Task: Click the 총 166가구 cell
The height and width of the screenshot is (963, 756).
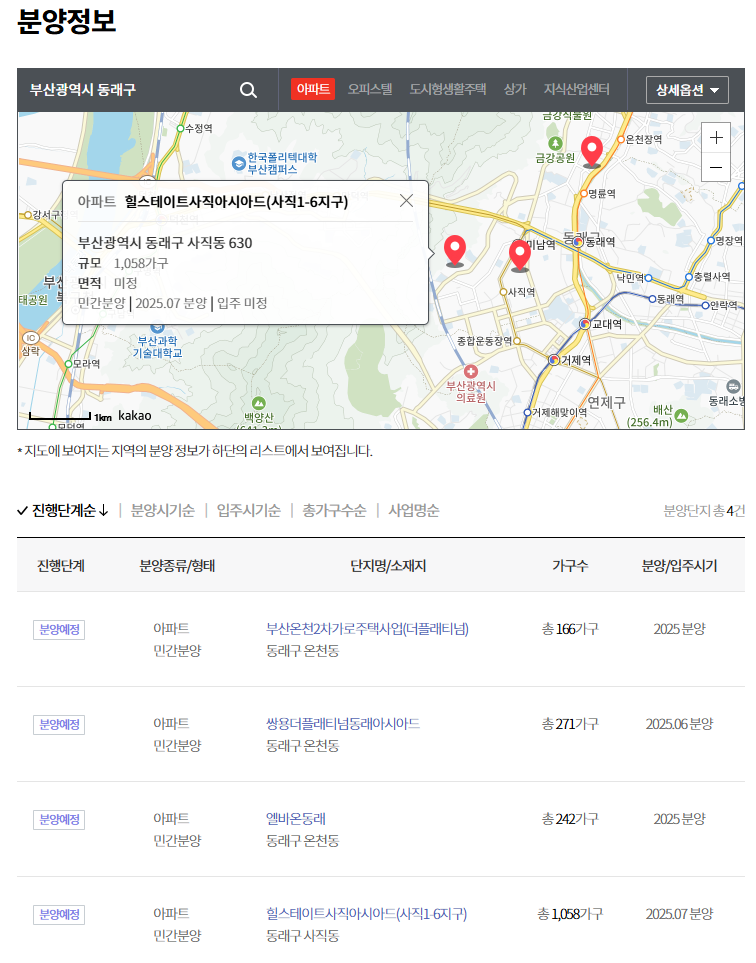Action: pos(570,629)
